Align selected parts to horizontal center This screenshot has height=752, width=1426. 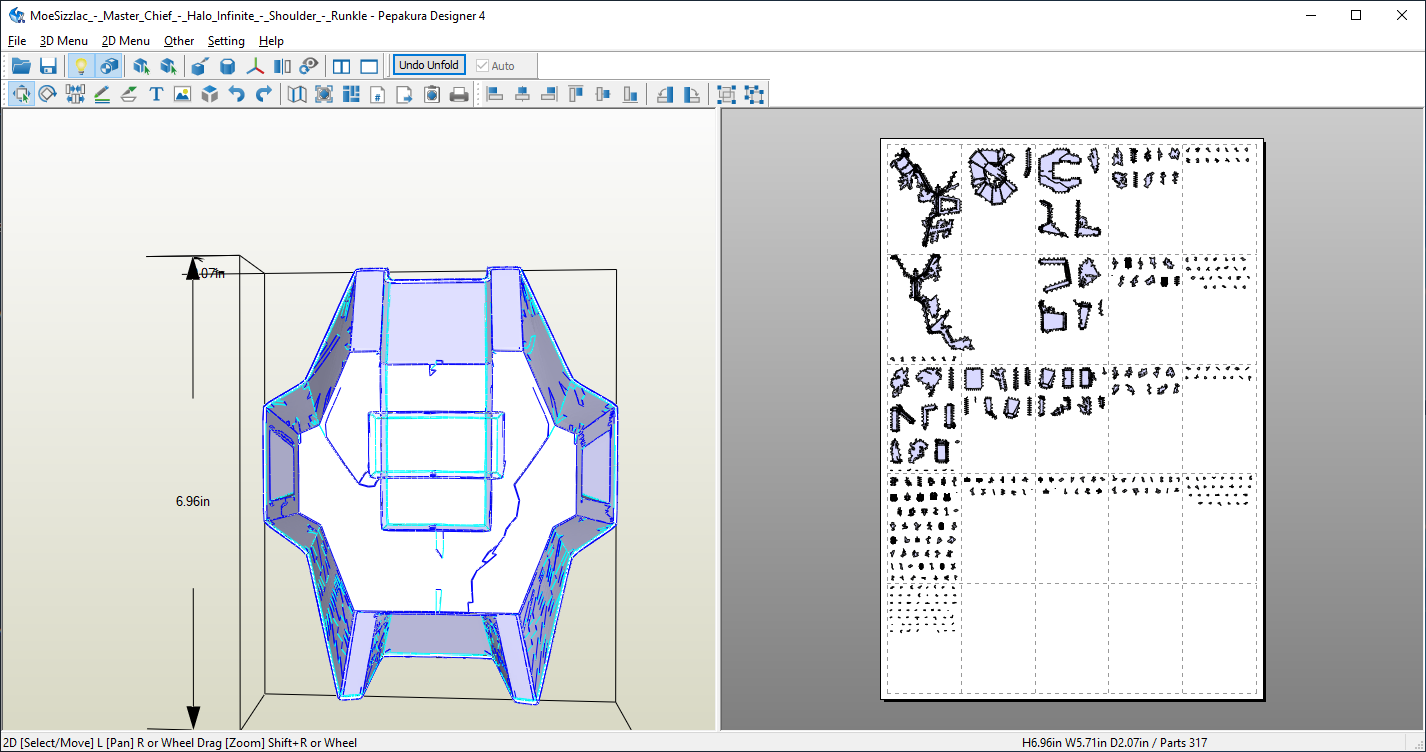pyautogui.click(x=522, y=94)
